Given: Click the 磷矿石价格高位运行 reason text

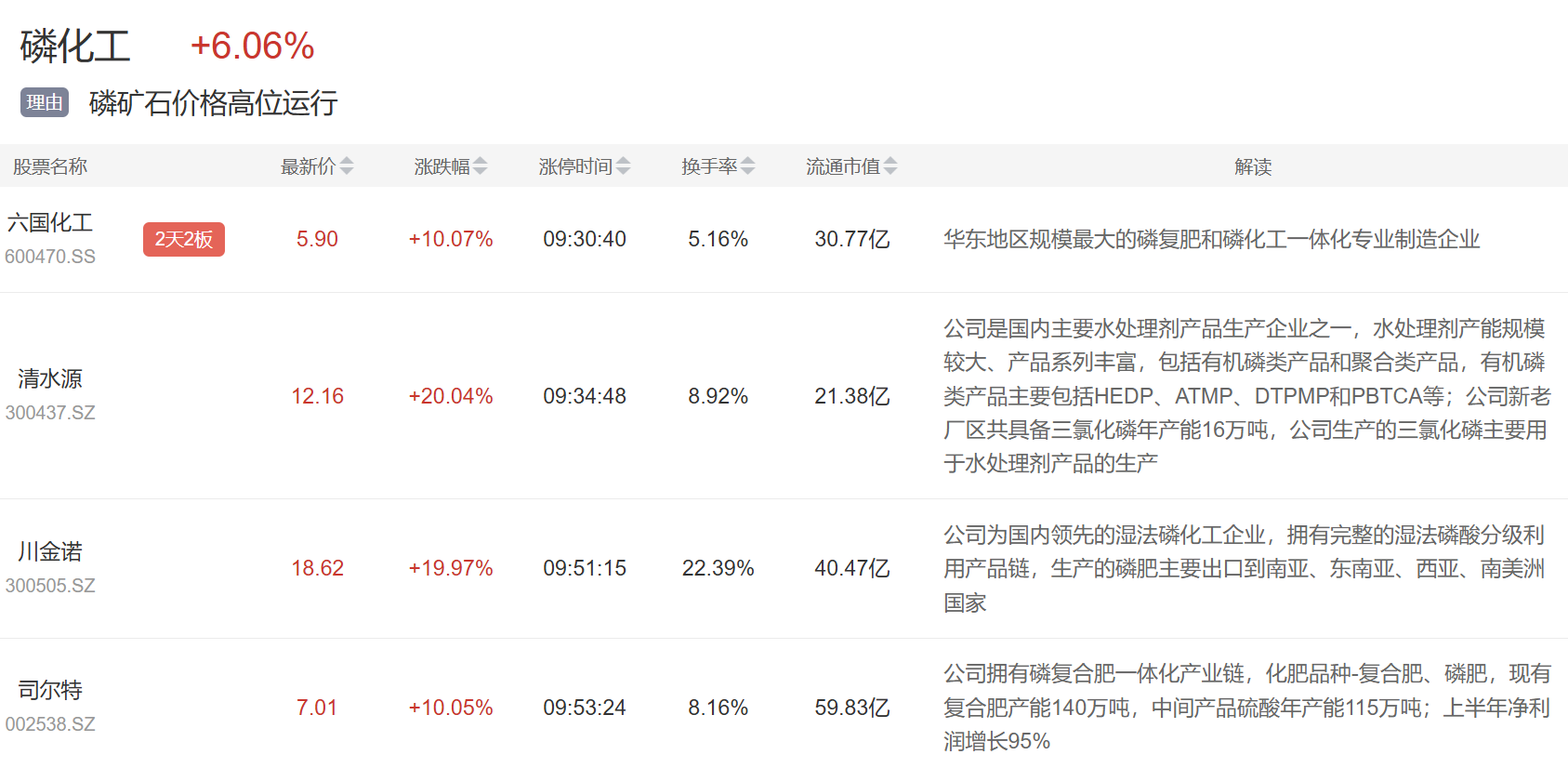Looking at the screenshot, I should coord(213,103).
